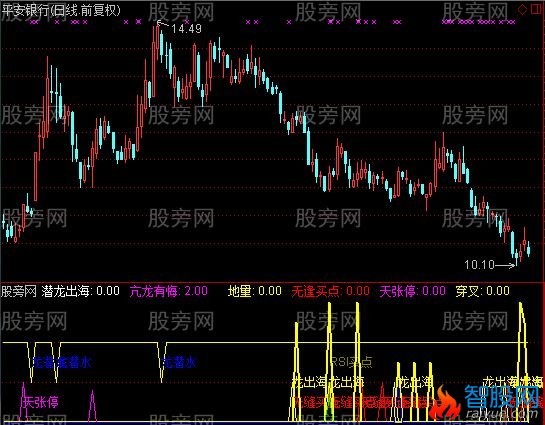Screen dimensions: 545x425
Task: Click the gray RSI买点 signal label
Action: click(x=351, y=362)
